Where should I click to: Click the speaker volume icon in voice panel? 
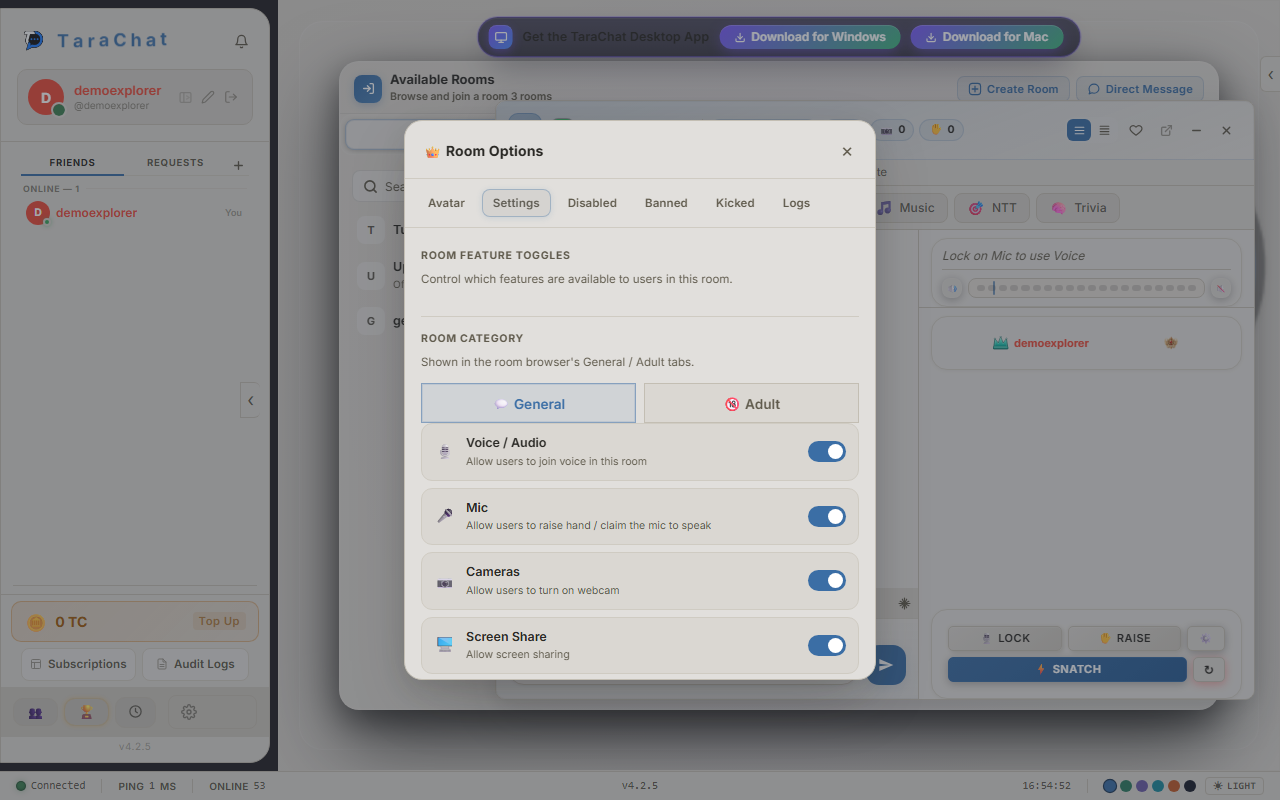pyautogui.click(x=953, y=288)
